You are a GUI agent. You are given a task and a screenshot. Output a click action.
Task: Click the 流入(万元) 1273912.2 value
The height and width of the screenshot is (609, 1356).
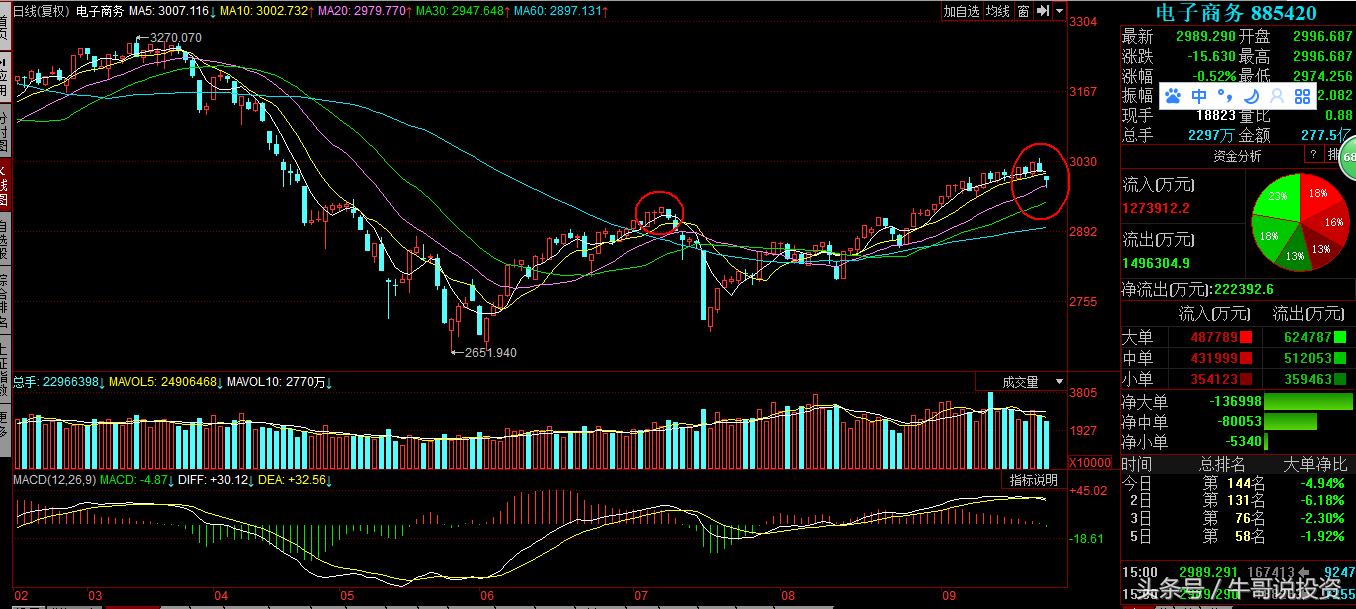click(x=1157, y=208)
